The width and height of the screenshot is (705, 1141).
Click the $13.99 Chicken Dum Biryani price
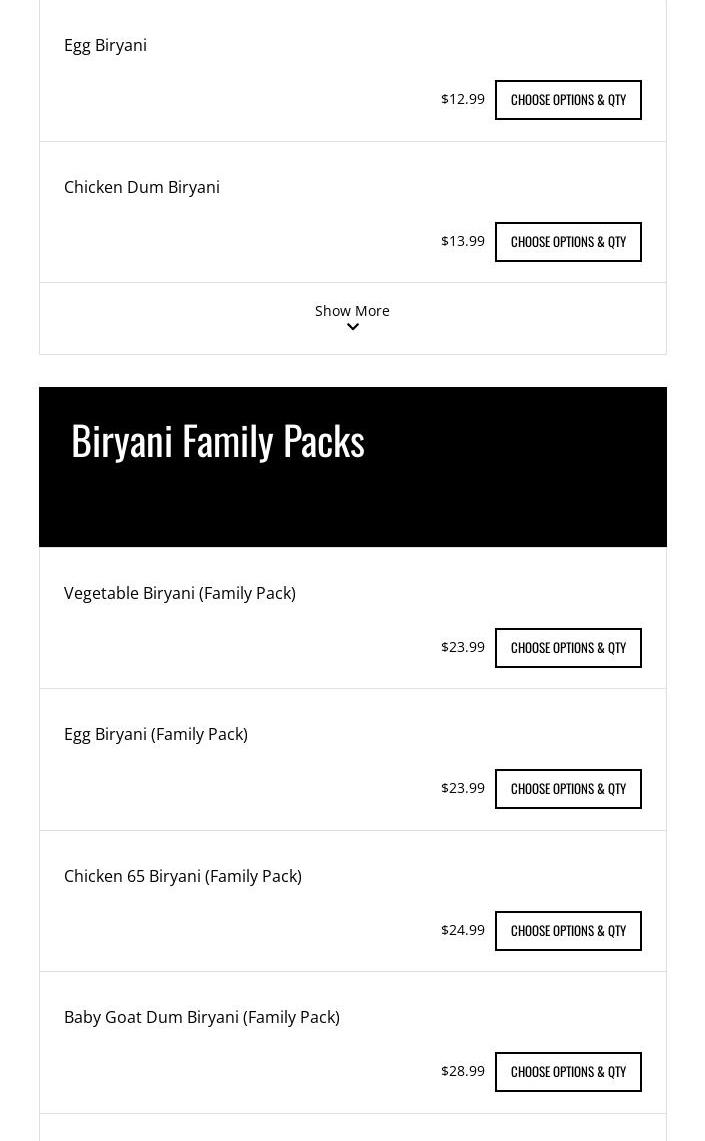463,241
